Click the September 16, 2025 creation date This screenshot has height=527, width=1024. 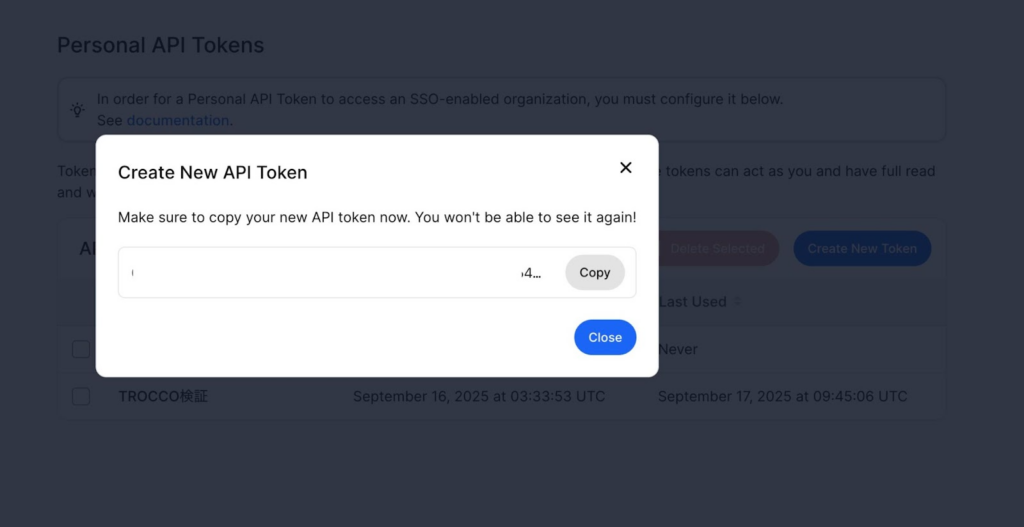(x=478, y=396)
